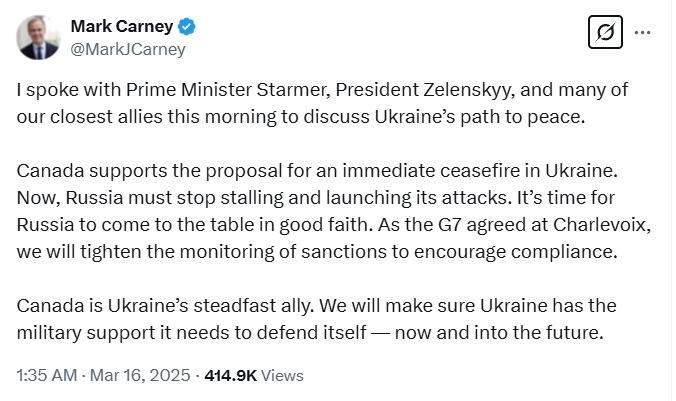
Task: Open the @MarkJCarney handle link
Action: (x=128, y=49)
